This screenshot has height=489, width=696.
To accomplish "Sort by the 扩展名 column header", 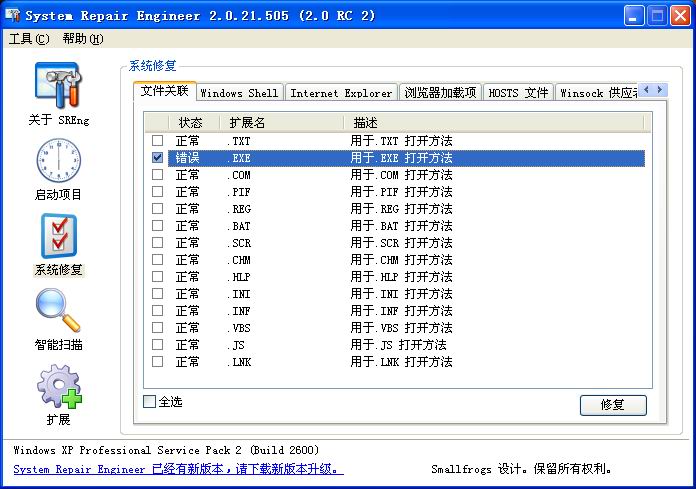I will click(x=281, y=122).
